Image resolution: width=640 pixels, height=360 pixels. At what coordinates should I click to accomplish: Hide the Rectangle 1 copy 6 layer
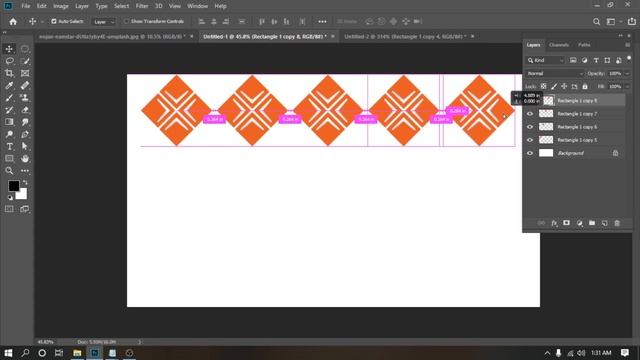coord(530,127)
